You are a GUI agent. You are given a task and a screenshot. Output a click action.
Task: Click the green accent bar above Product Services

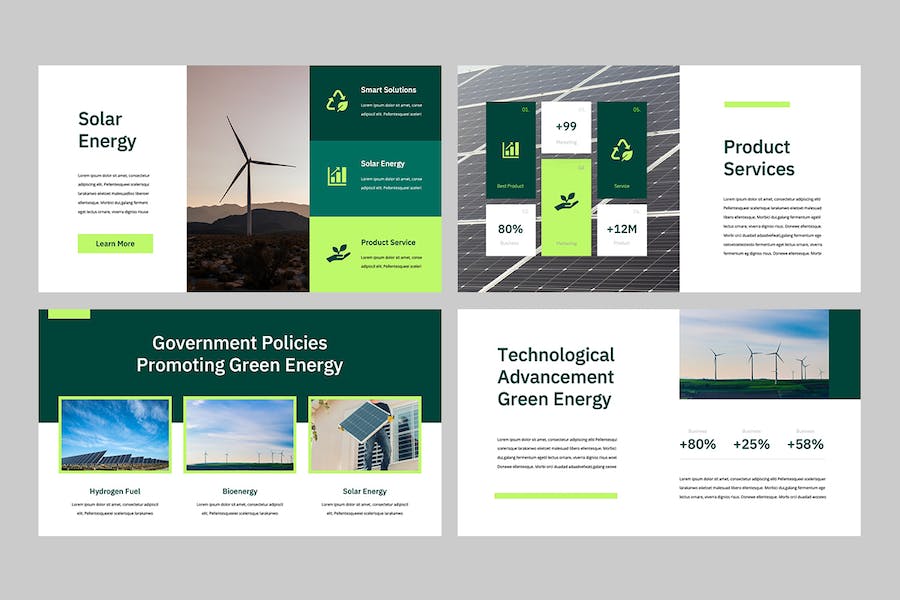[x=757, y=104]
